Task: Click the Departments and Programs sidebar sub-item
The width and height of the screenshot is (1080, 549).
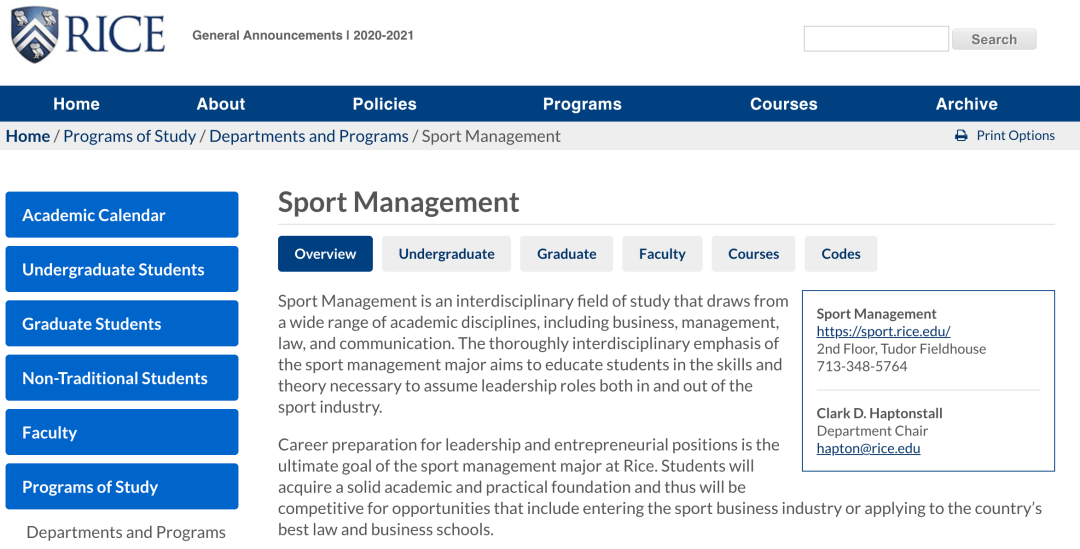Action: click(x=126, y=532)
